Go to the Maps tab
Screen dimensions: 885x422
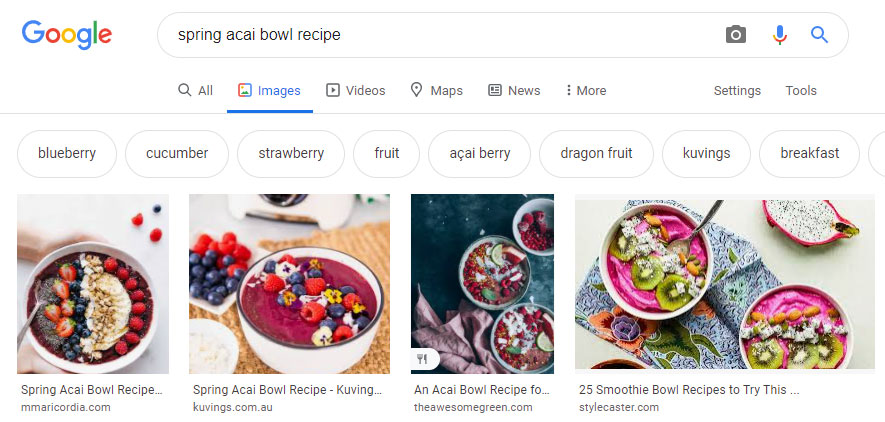pyautogui.click(x=436, y=90)
